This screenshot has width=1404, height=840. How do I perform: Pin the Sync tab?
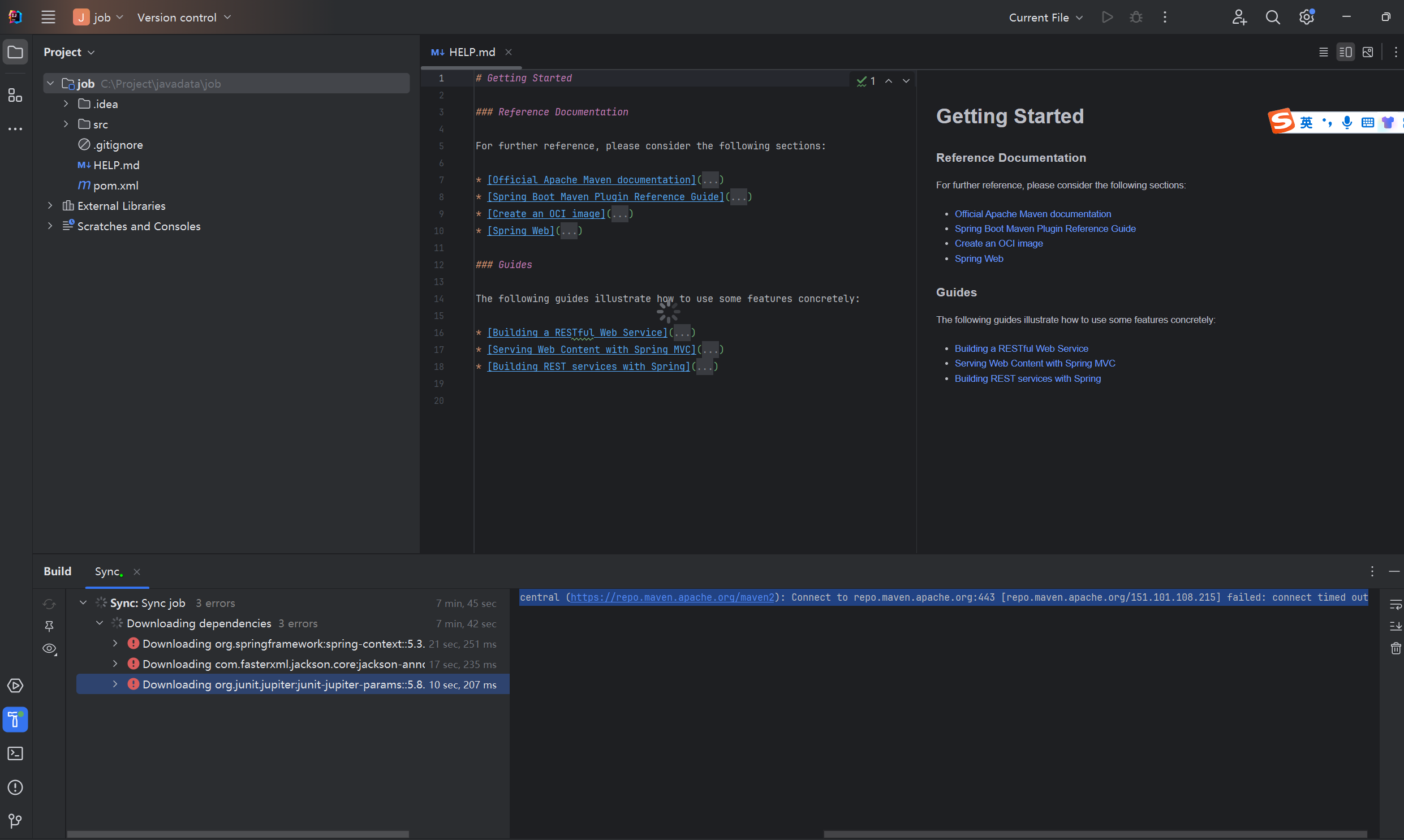[x=49, y=626]
